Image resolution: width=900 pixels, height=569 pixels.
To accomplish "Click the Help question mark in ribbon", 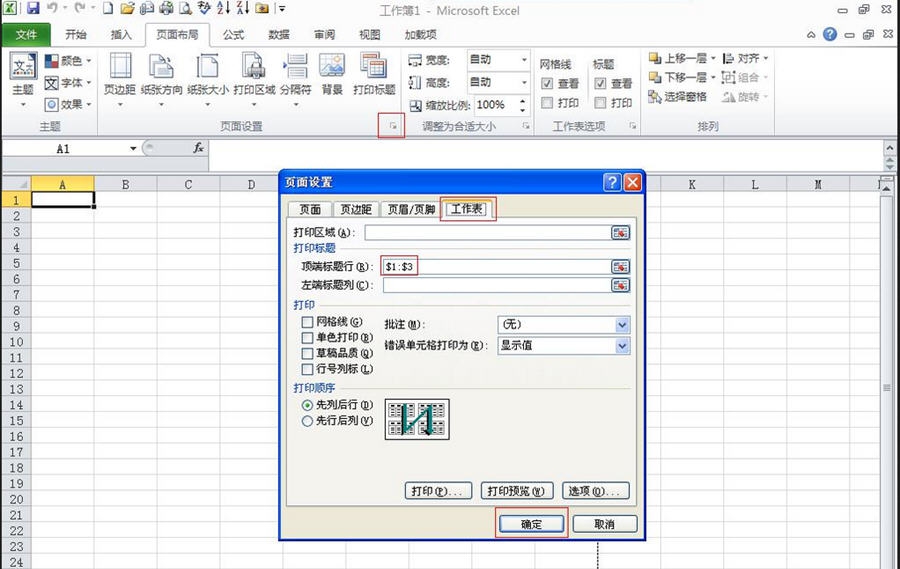I will pyautogui.click(x=829, y=34).
